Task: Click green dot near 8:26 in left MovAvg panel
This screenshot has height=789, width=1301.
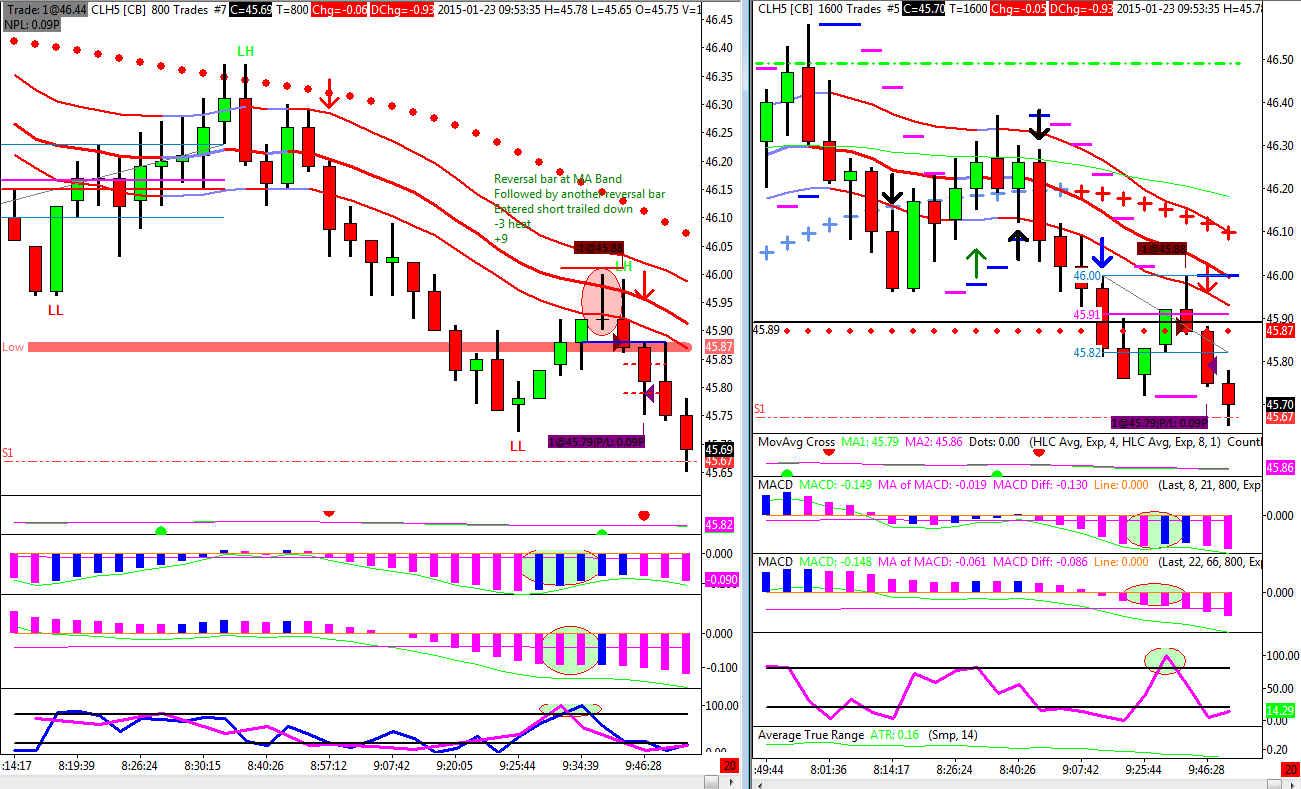Action: coord(161,531)
